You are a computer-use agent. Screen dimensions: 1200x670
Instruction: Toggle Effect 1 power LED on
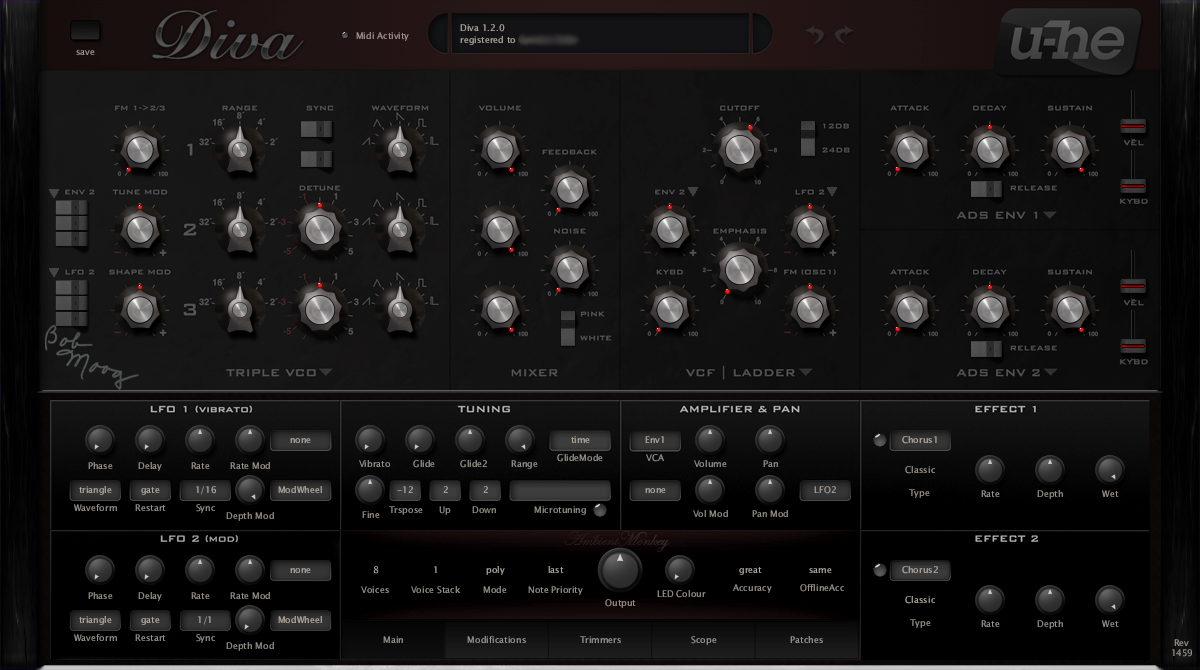[879, 439]
